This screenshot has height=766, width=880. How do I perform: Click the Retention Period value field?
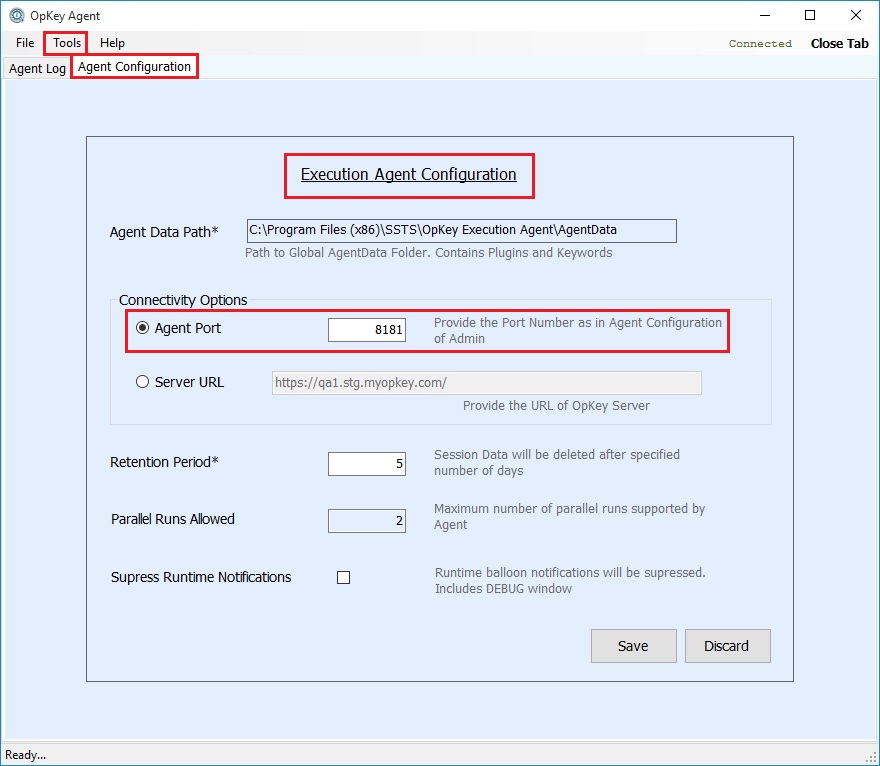(x=366, y=464)
